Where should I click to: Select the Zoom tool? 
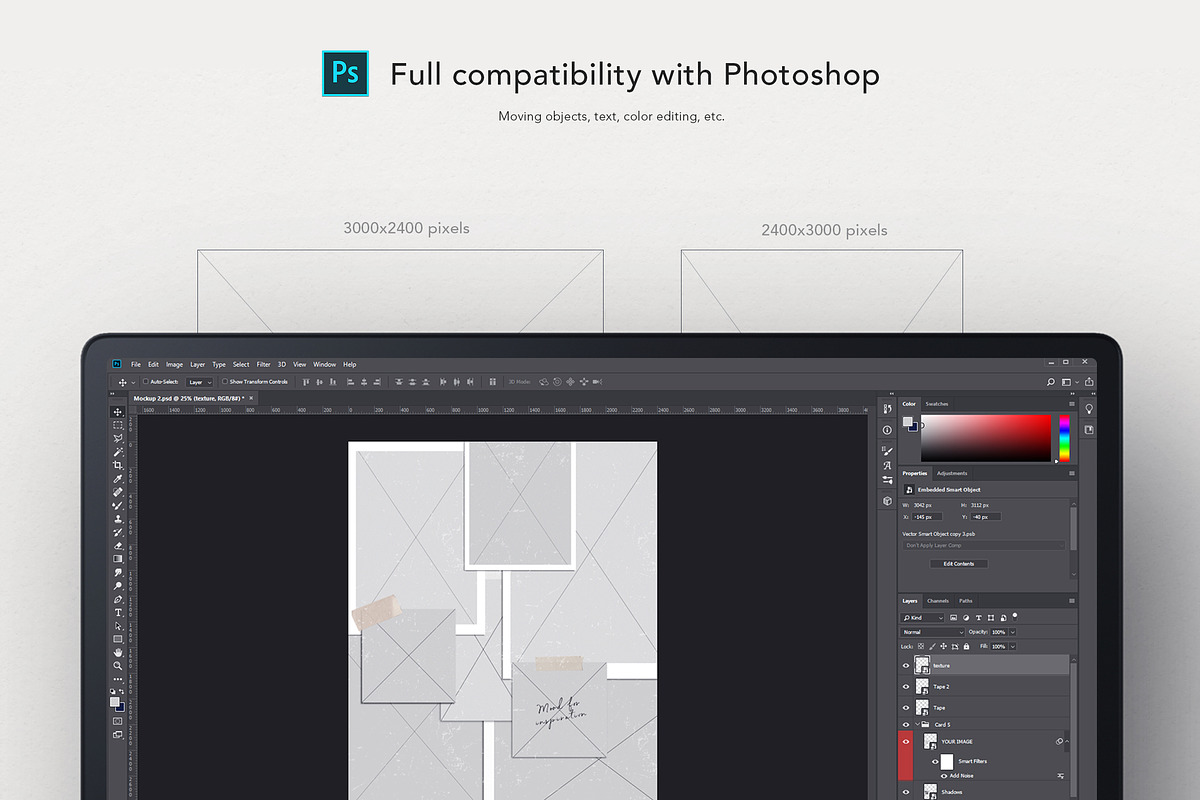(x=119, y=665)
